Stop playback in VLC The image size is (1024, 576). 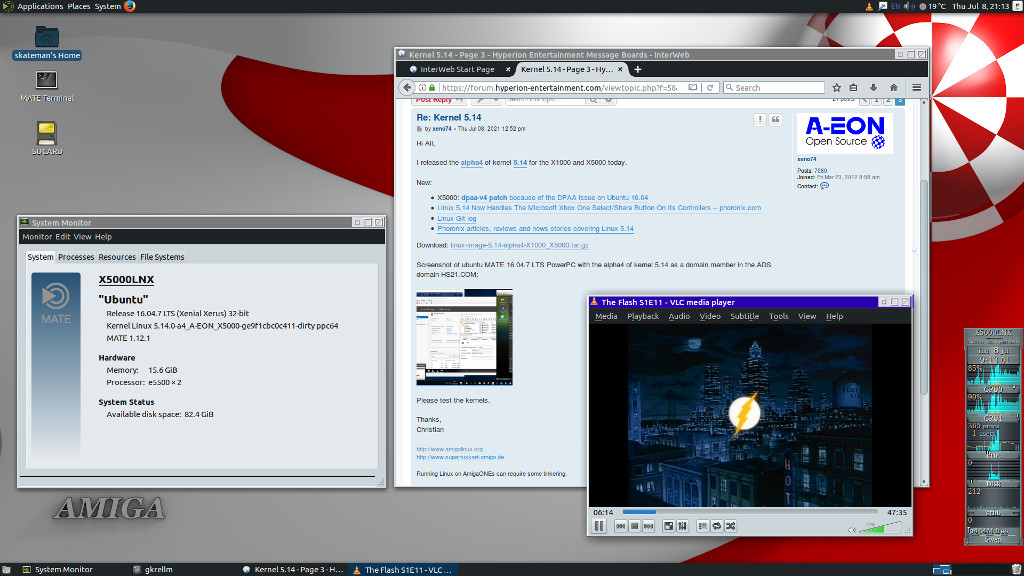(x=634, y=526)
